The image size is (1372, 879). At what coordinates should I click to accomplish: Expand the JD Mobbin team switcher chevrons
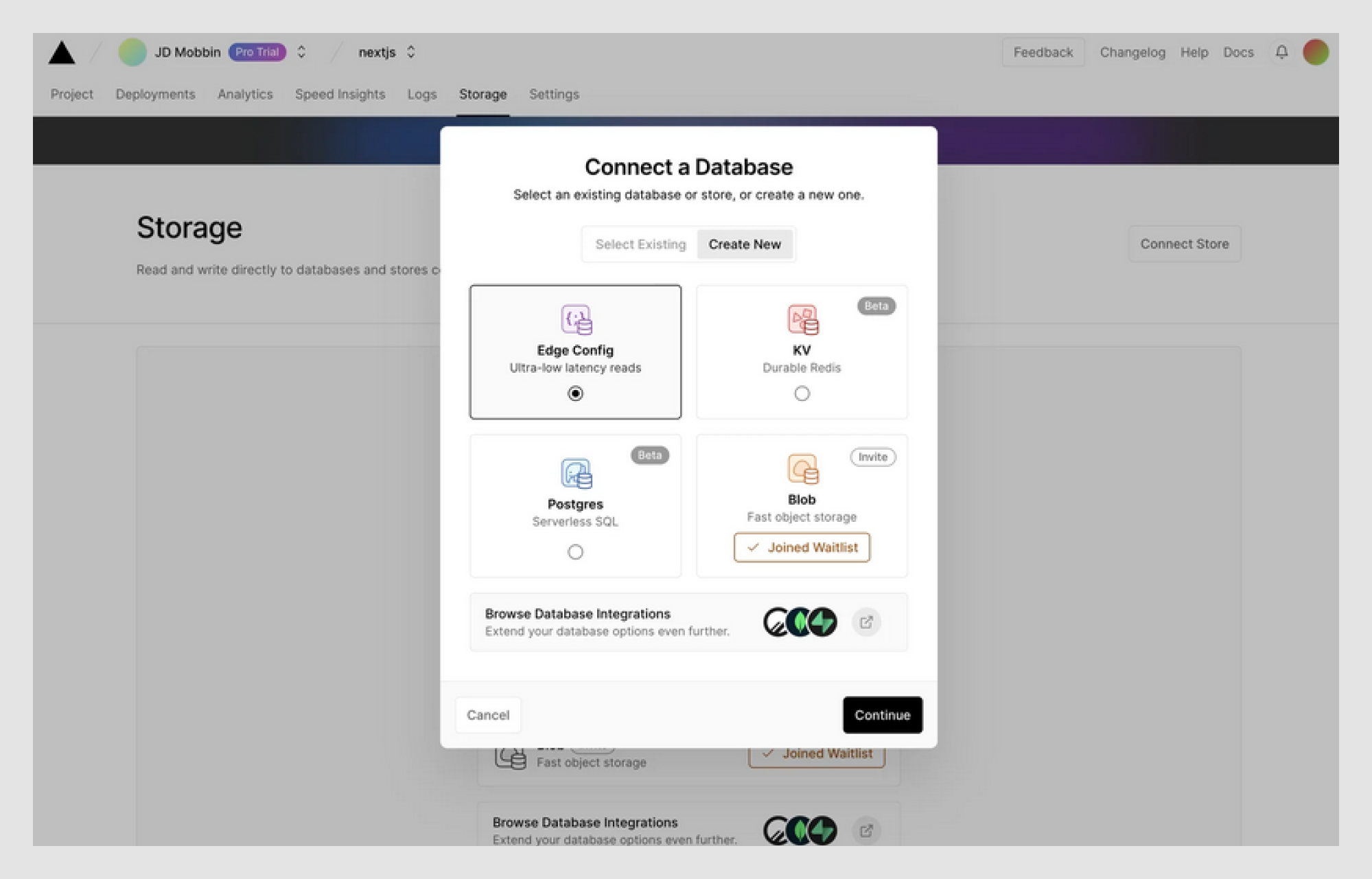point(301,52)
